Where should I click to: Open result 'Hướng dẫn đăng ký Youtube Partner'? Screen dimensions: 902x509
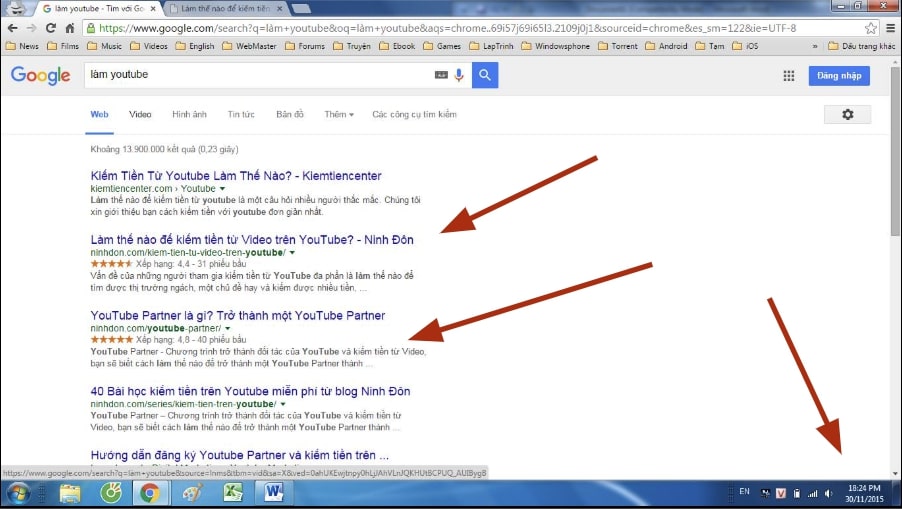[239, 455]
